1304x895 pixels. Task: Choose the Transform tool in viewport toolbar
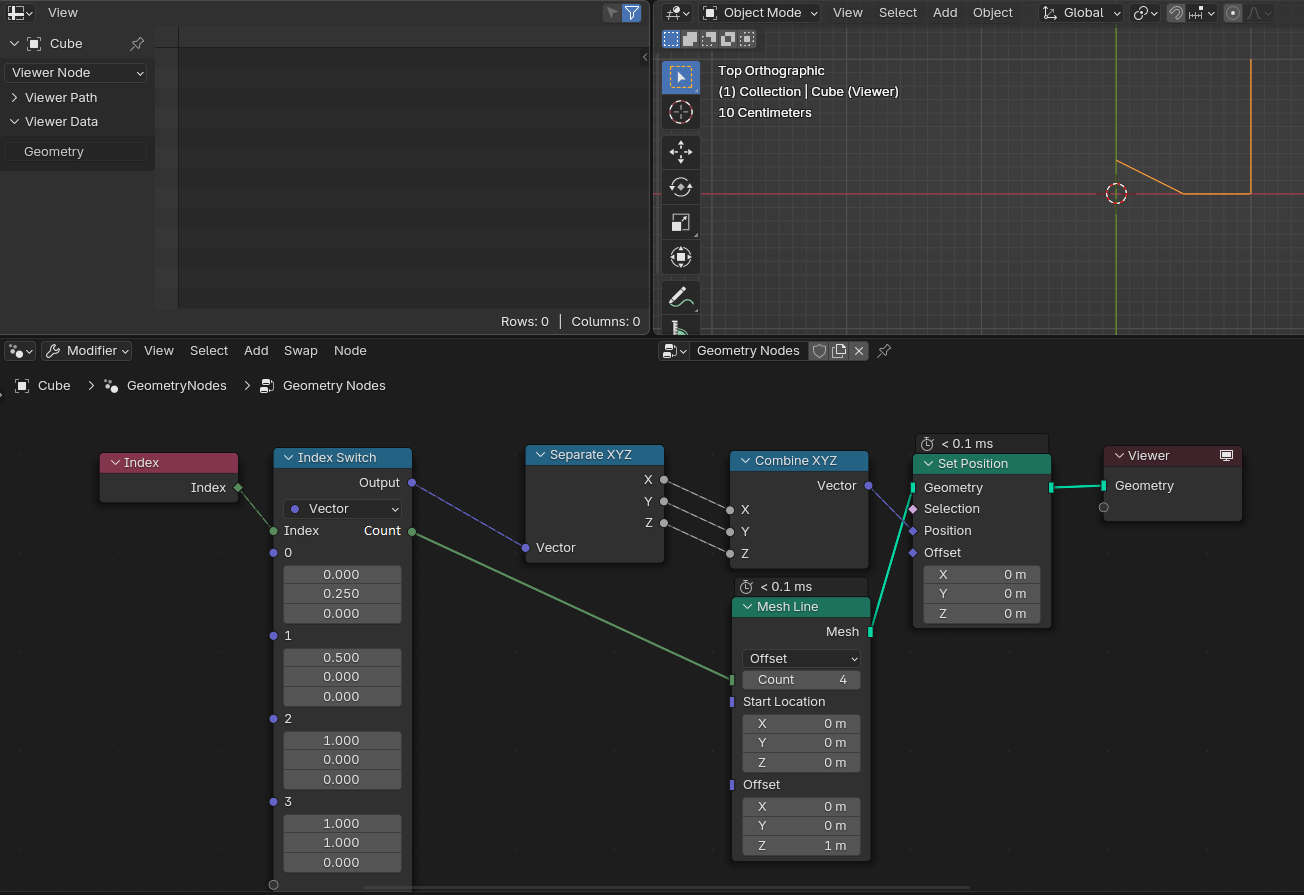click(680, 257)
